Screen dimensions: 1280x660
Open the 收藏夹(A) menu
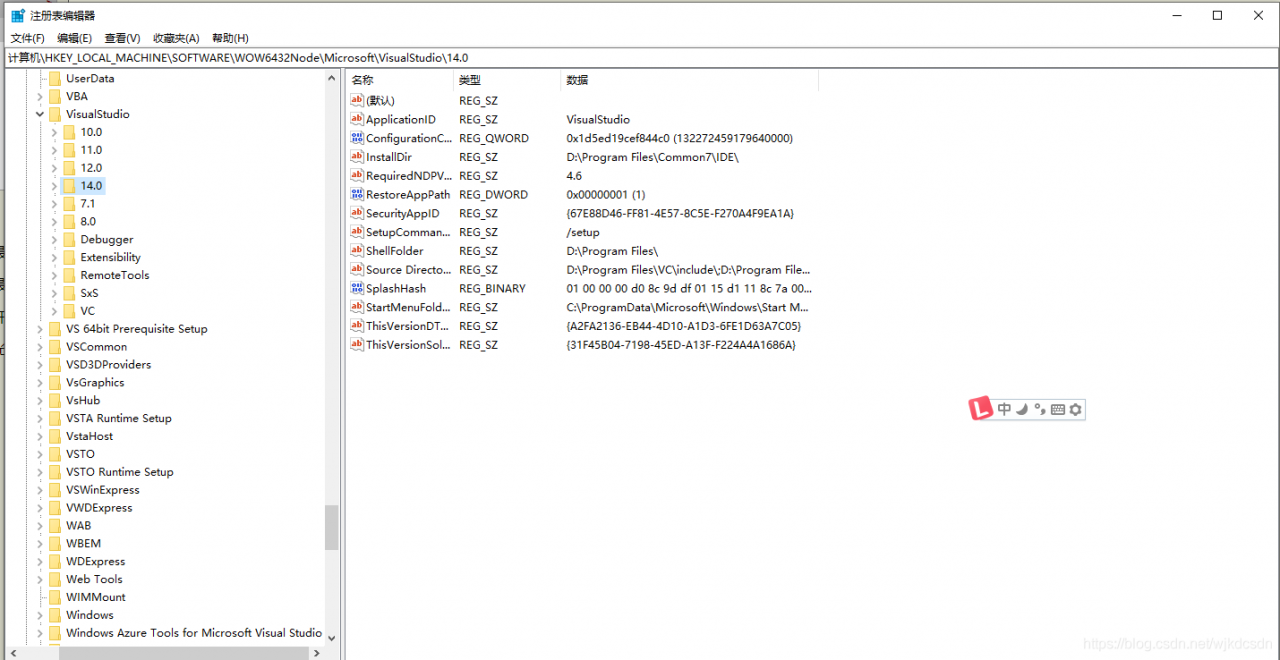point(176,38)
